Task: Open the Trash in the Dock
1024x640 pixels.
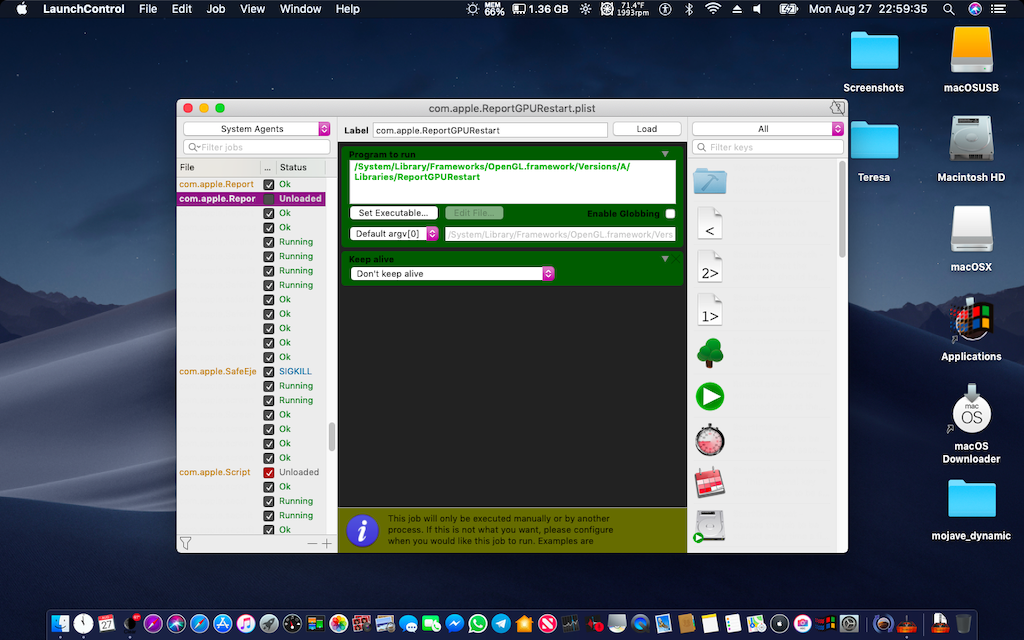Action: (963, 624)
